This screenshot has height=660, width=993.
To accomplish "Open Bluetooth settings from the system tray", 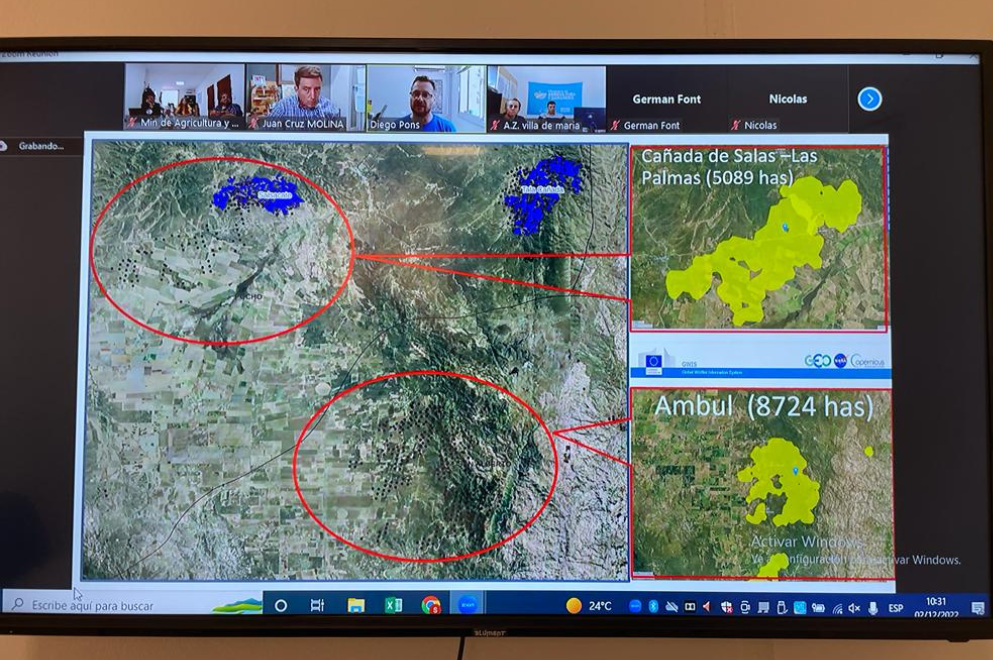I will click(x=654, y=607).
